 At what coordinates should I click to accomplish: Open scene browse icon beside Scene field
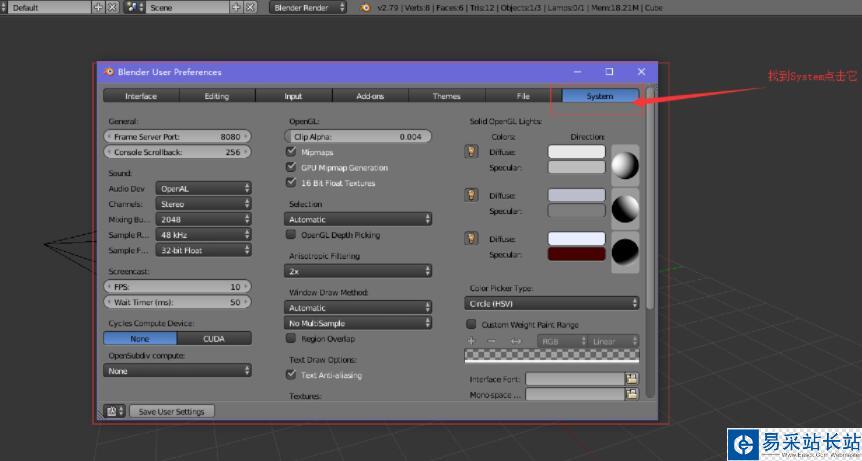[x=134, y=7]
